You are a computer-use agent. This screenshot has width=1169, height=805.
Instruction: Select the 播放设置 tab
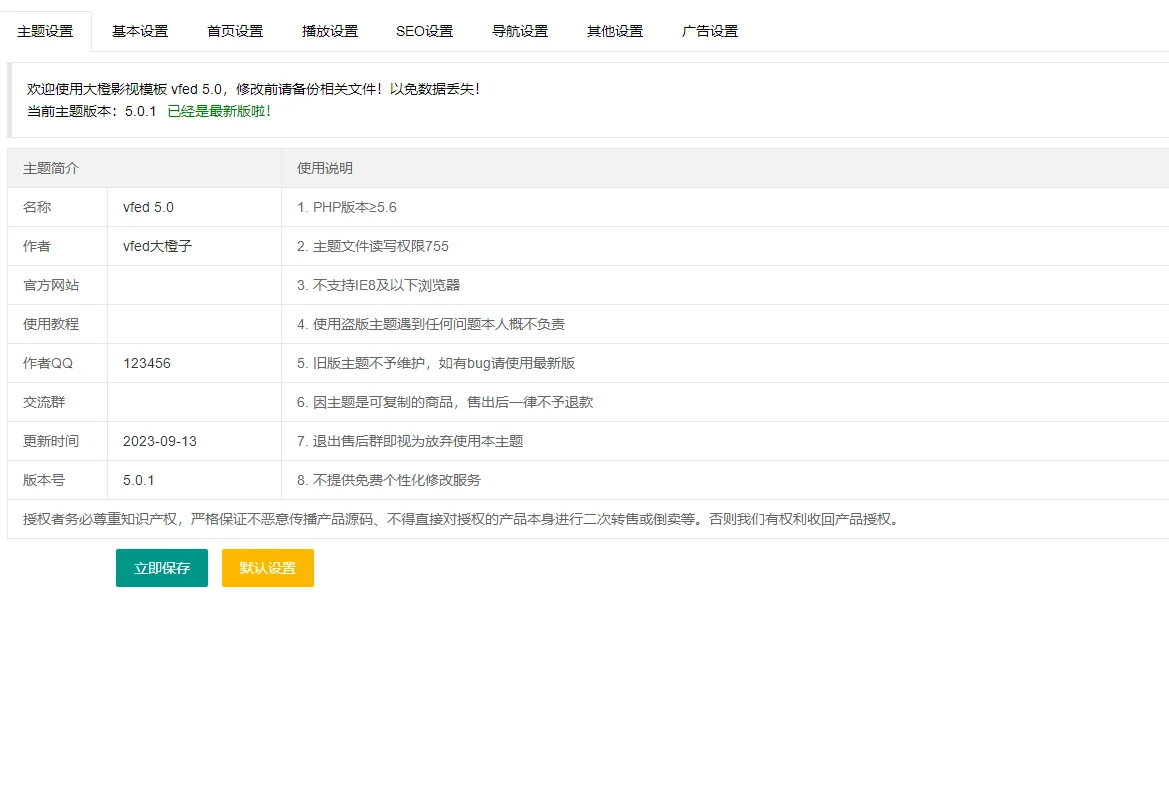point(329,31)
